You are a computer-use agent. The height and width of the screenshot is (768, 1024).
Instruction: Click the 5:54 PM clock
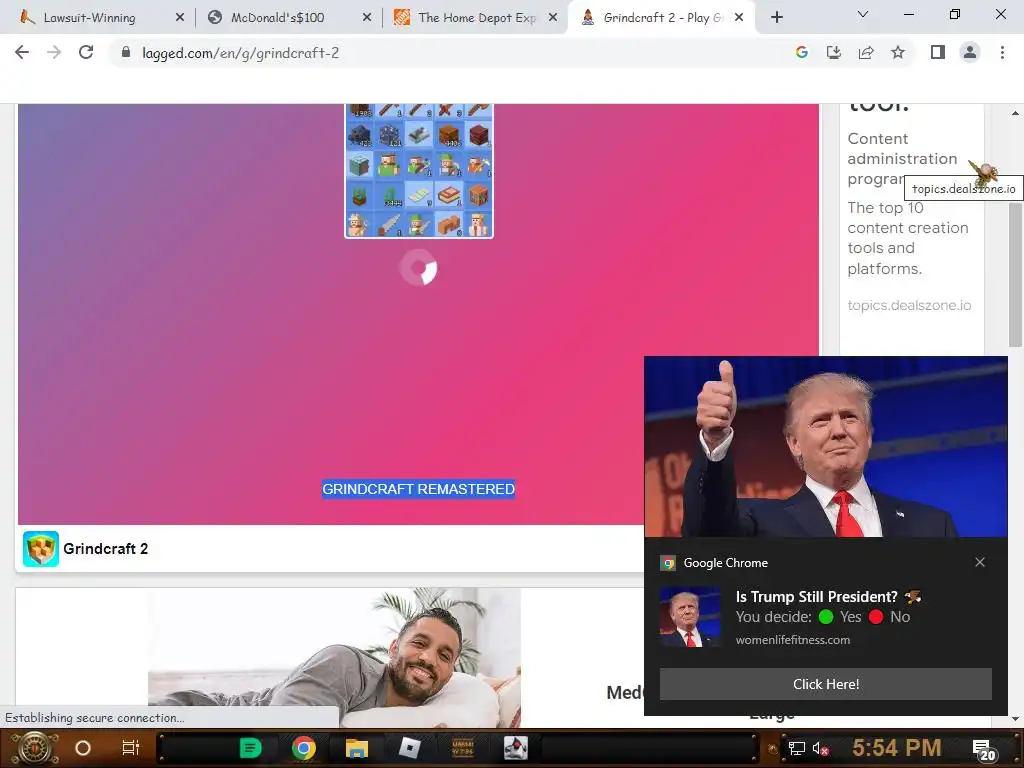click(x=897, y=747)
